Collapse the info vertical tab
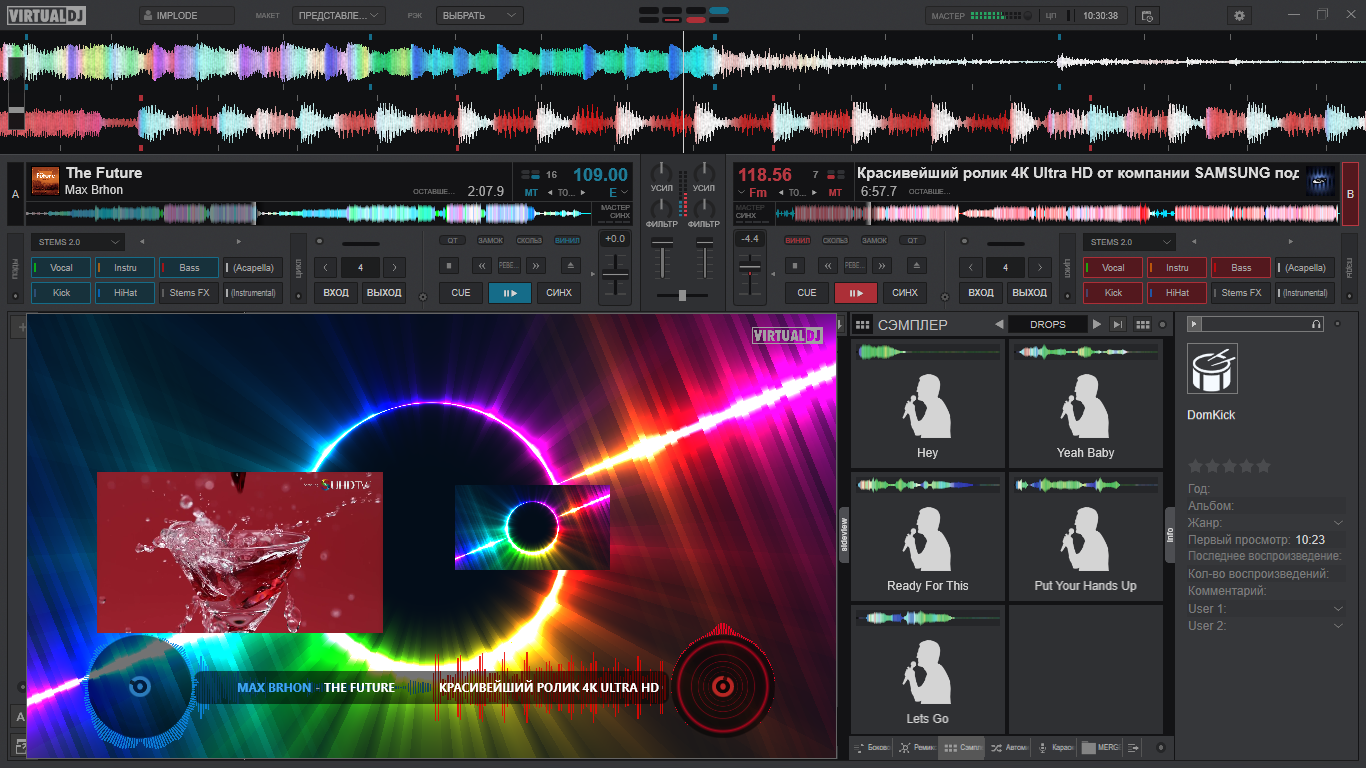The image size is (1366, 768). [1170, 535]
